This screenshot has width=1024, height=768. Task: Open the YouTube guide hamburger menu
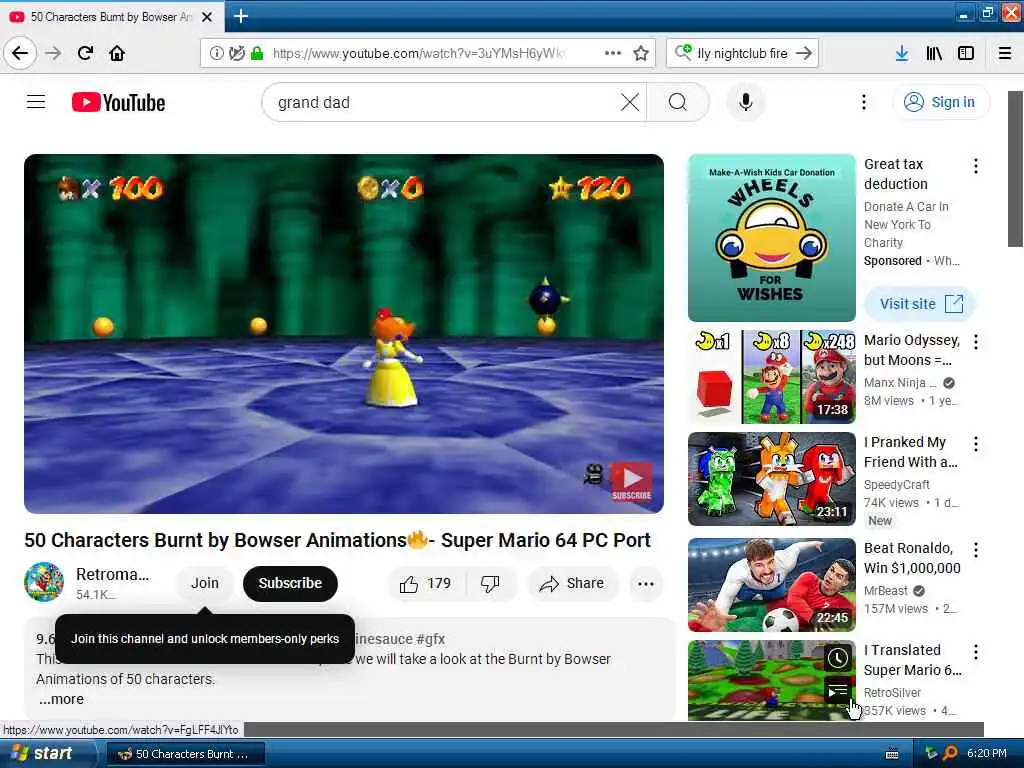click(x=36, y=102)
